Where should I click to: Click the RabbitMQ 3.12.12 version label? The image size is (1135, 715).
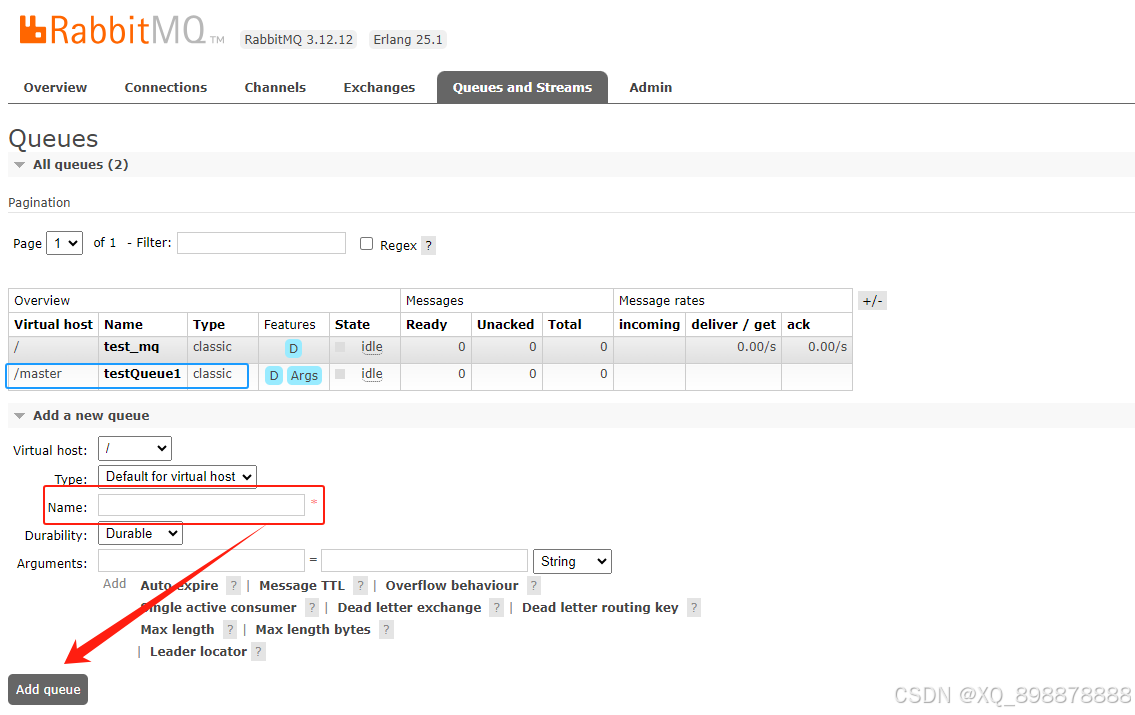pos(298,40)
